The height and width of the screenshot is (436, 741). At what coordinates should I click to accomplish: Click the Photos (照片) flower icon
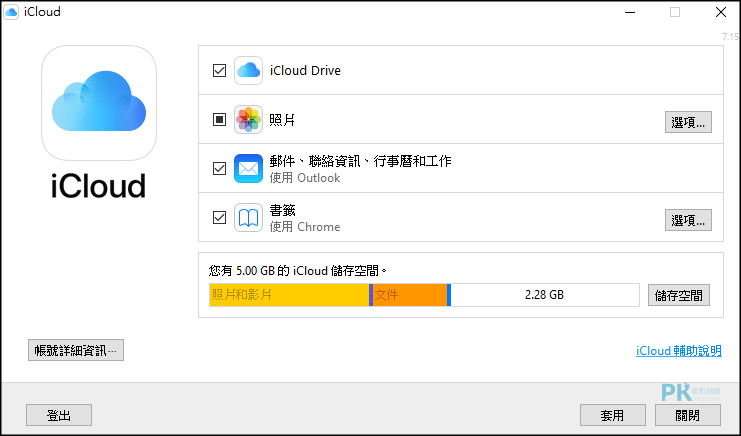pyautogui.click(x=248, y=120)
